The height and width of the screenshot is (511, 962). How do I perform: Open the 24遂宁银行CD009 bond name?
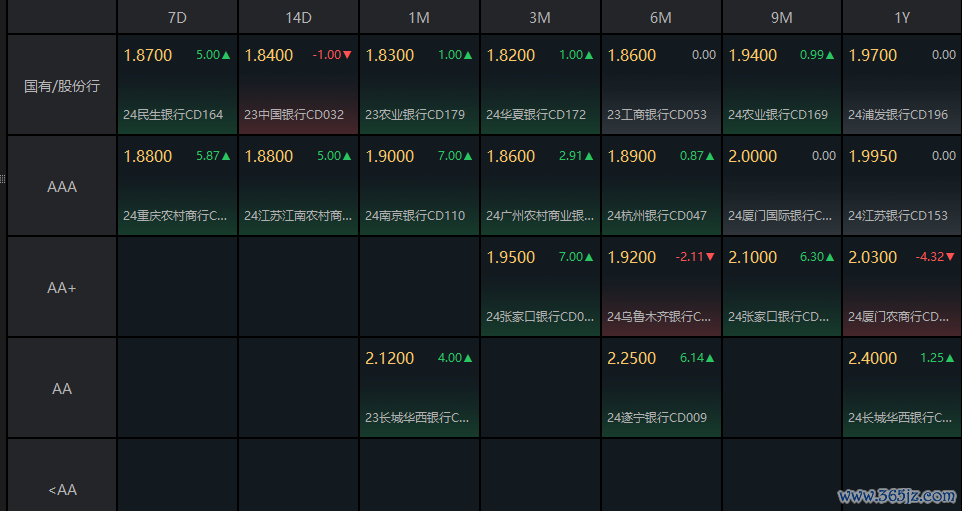click(x=657, y=418)
